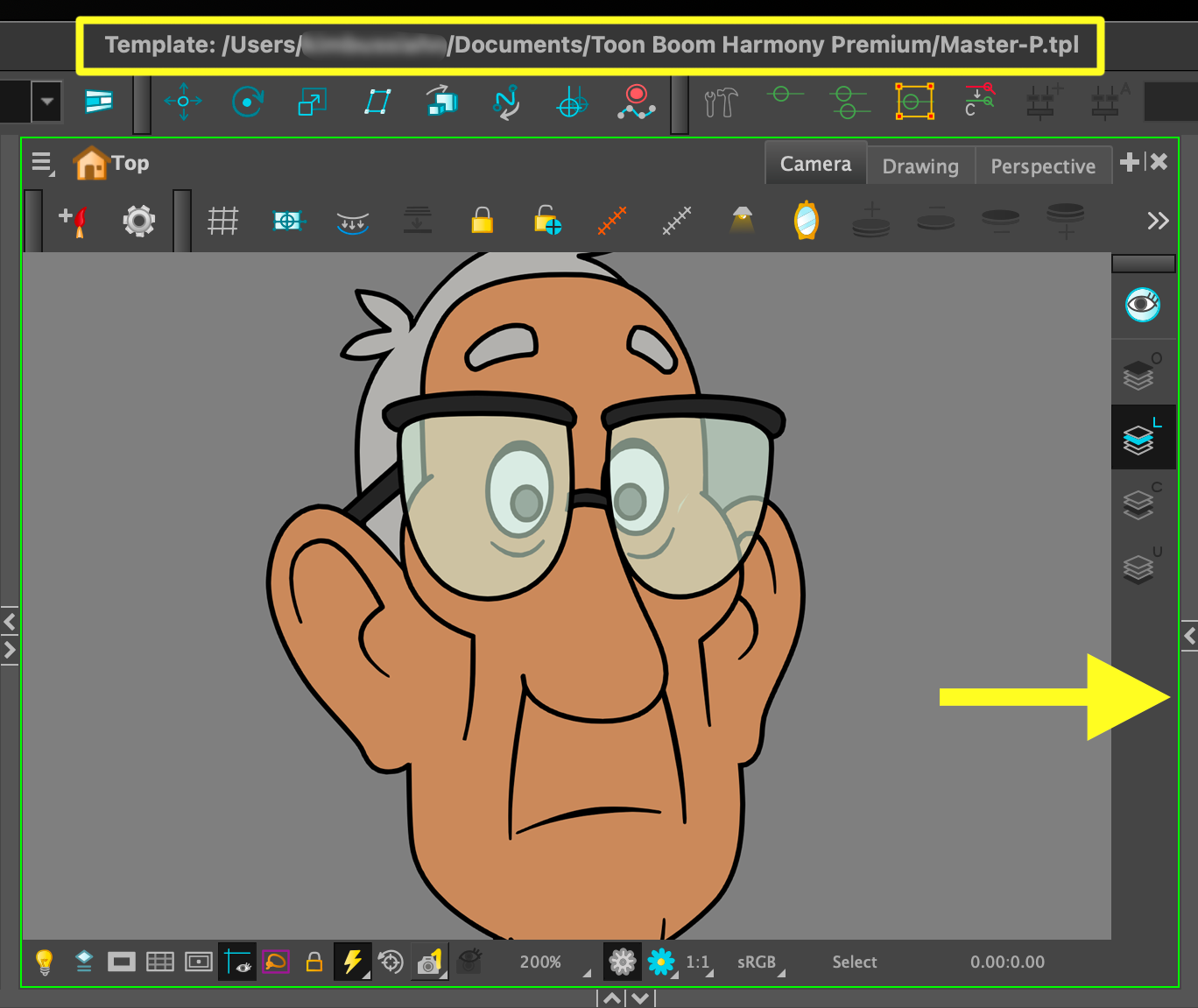The height and width of the screenshot is (1008, 1198).
Task: Switch to the Perspective tab
Action: tap(1042, 166)
